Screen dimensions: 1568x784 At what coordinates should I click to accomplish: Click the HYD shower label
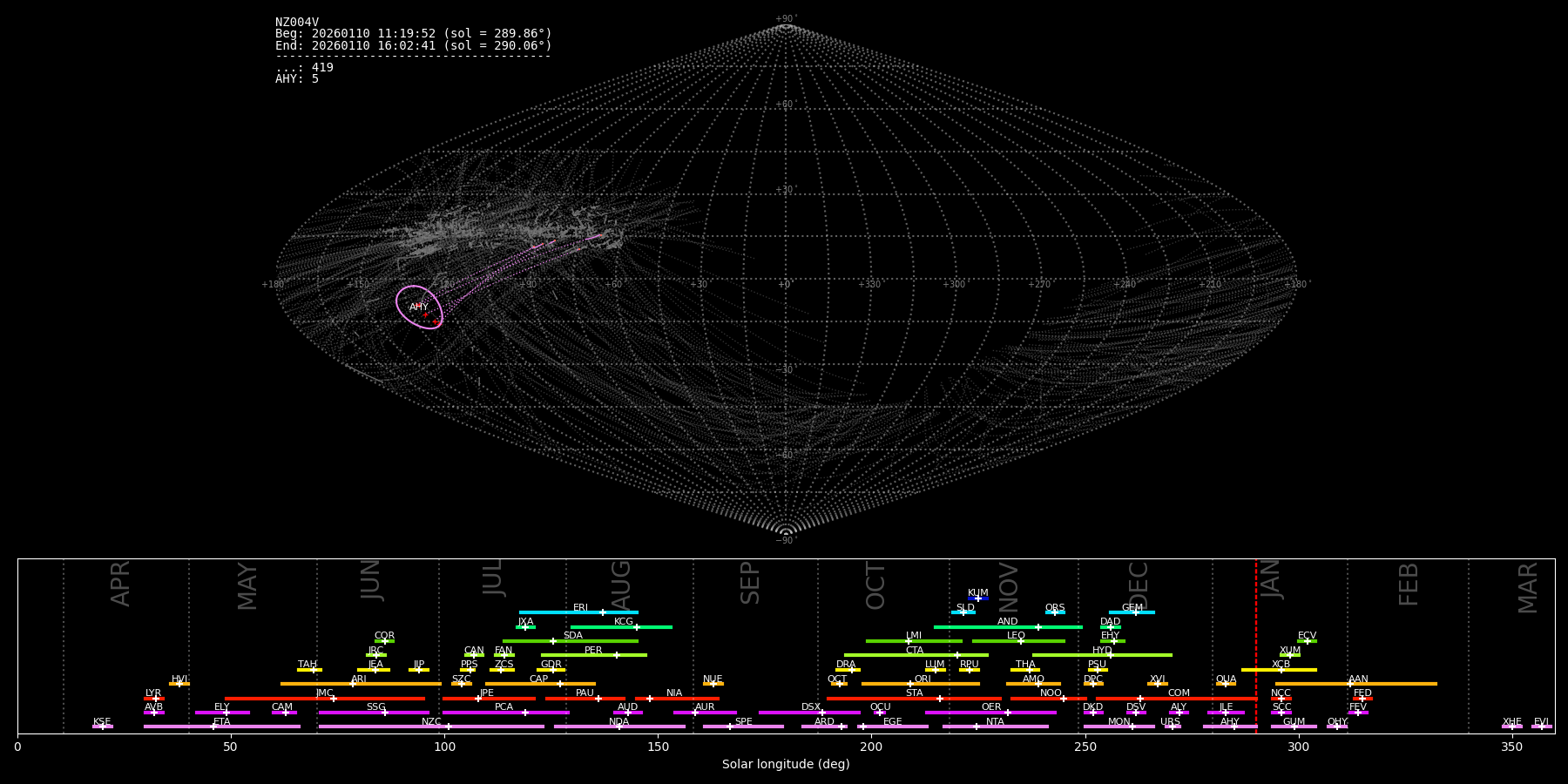(1103, 651)
